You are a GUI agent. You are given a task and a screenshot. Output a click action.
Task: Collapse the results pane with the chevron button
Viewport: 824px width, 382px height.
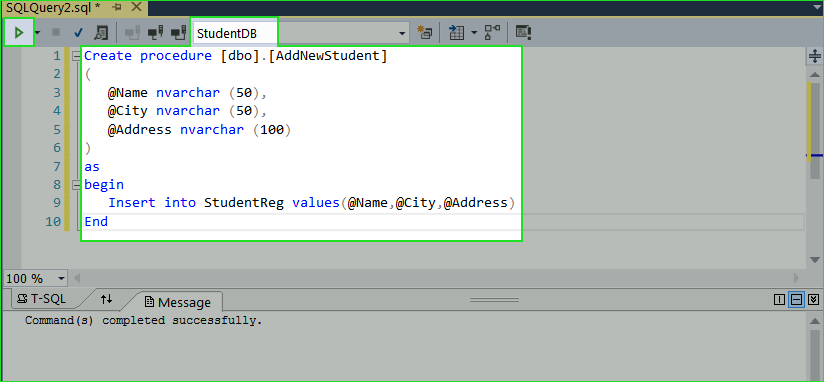tap(813, 300)
